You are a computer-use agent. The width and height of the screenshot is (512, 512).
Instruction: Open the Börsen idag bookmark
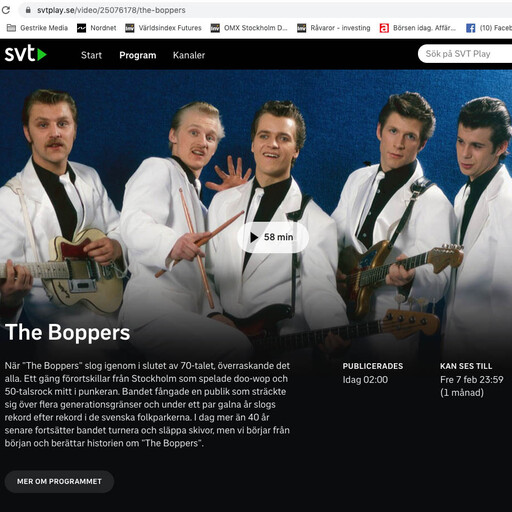point(418,28)
